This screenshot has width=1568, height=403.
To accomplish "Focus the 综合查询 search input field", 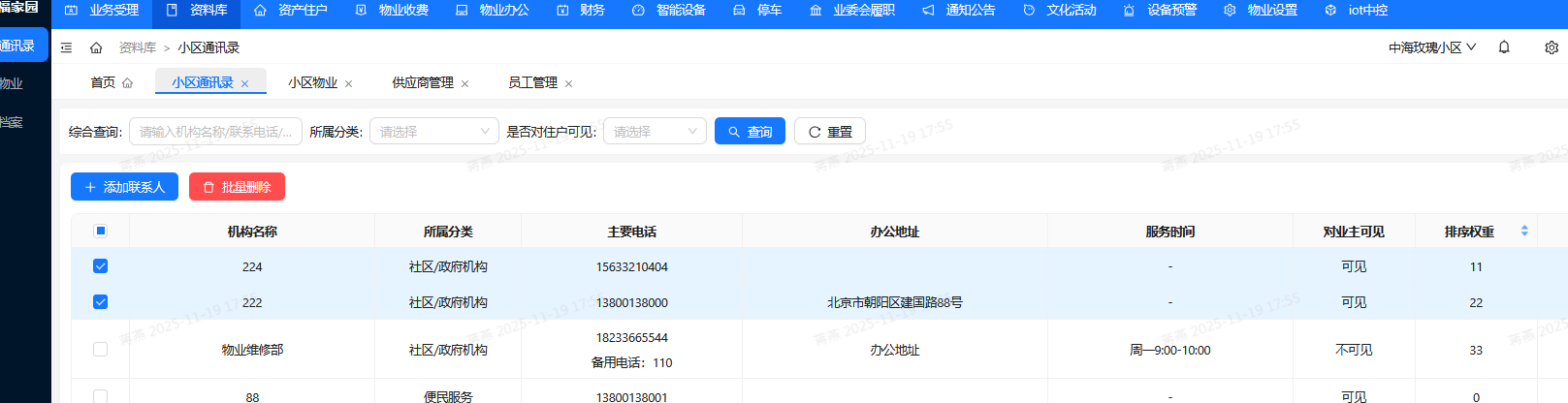I will (x=215, y=132).
